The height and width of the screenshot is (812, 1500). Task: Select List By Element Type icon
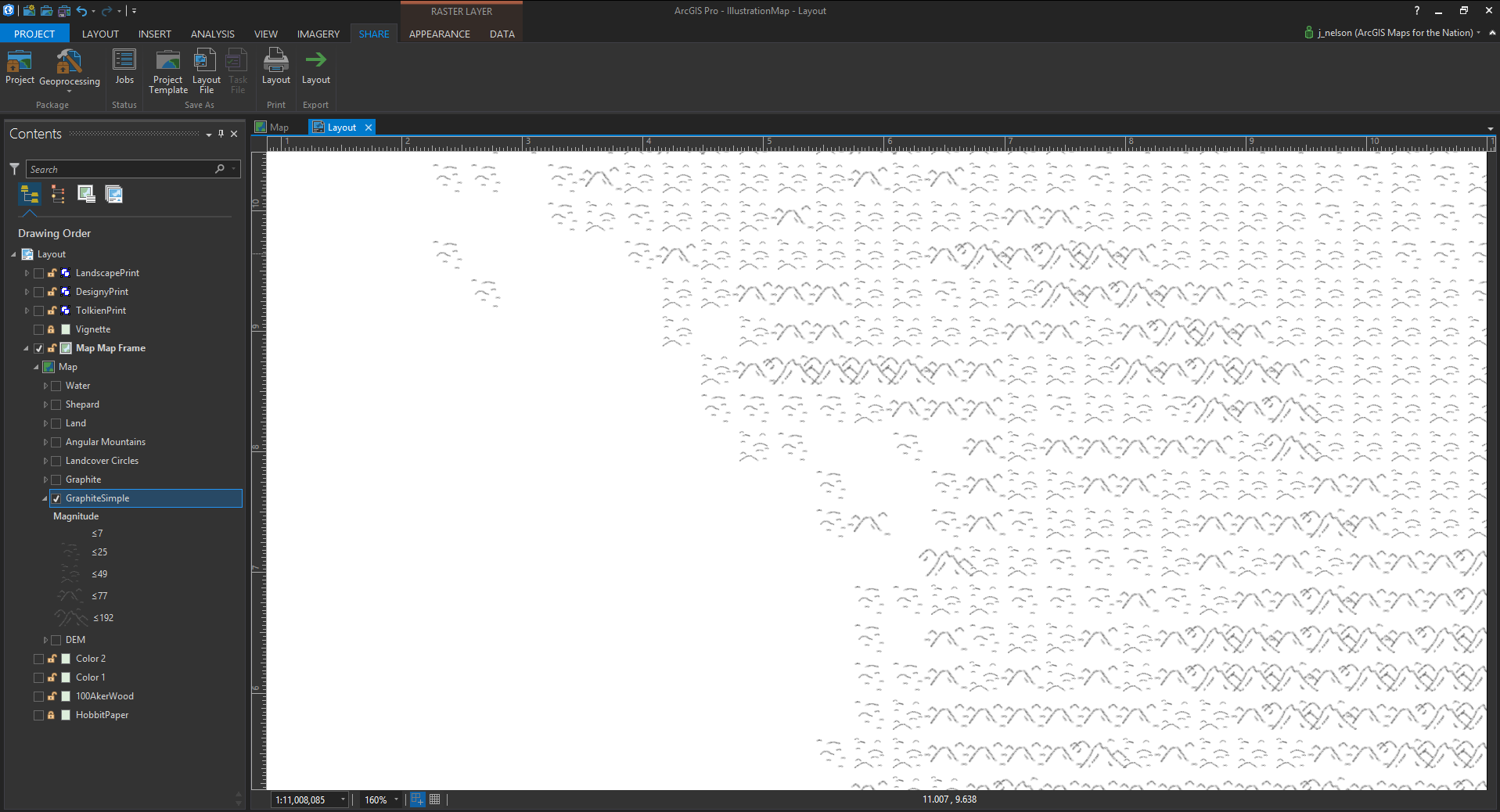point(58,194)
